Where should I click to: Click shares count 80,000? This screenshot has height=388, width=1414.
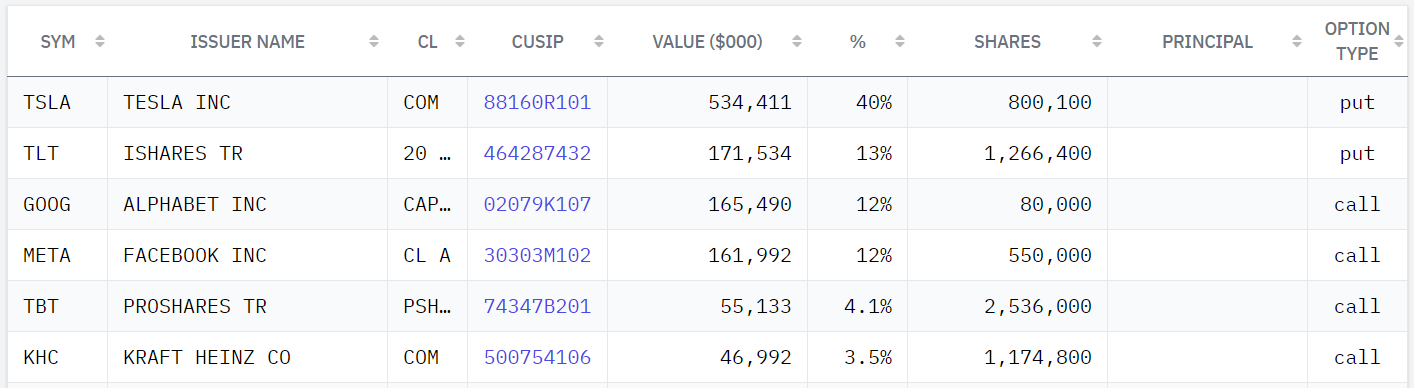click(1055, 204)
